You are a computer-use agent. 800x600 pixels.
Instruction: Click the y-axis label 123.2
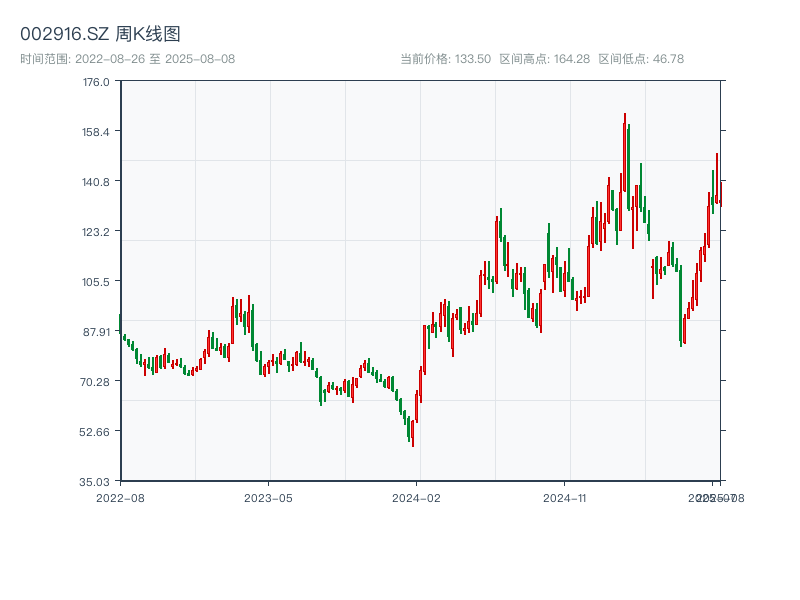click(x=96, y=232)
